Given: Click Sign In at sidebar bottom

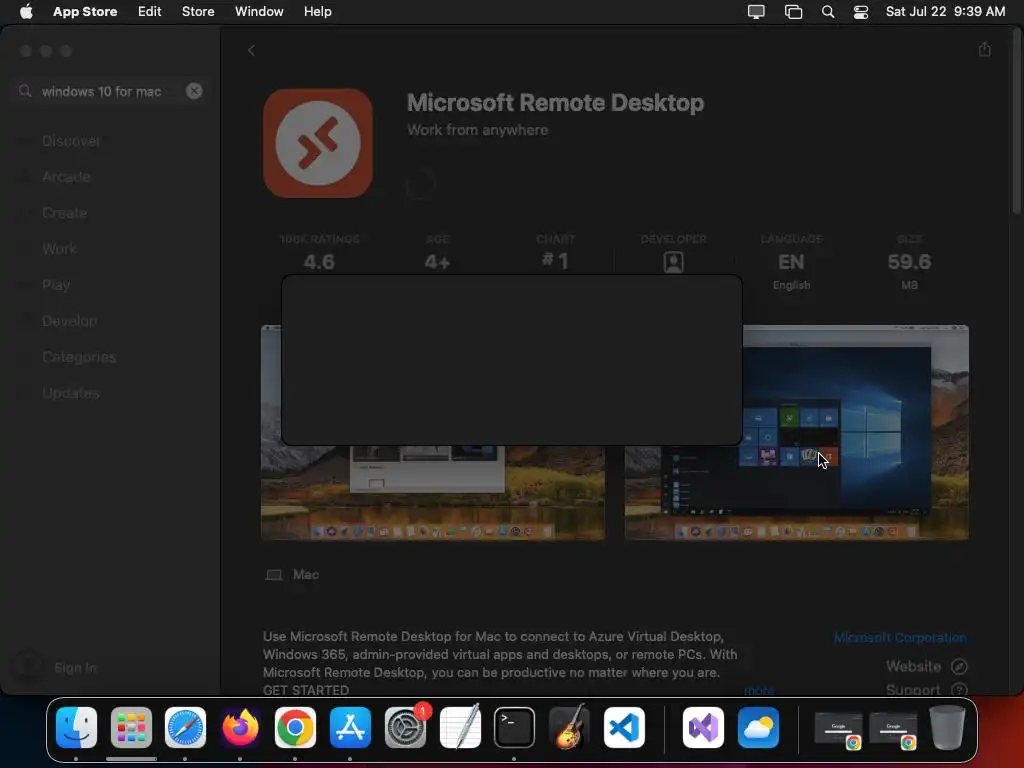Looking at the screenshot, I should 75,667.
